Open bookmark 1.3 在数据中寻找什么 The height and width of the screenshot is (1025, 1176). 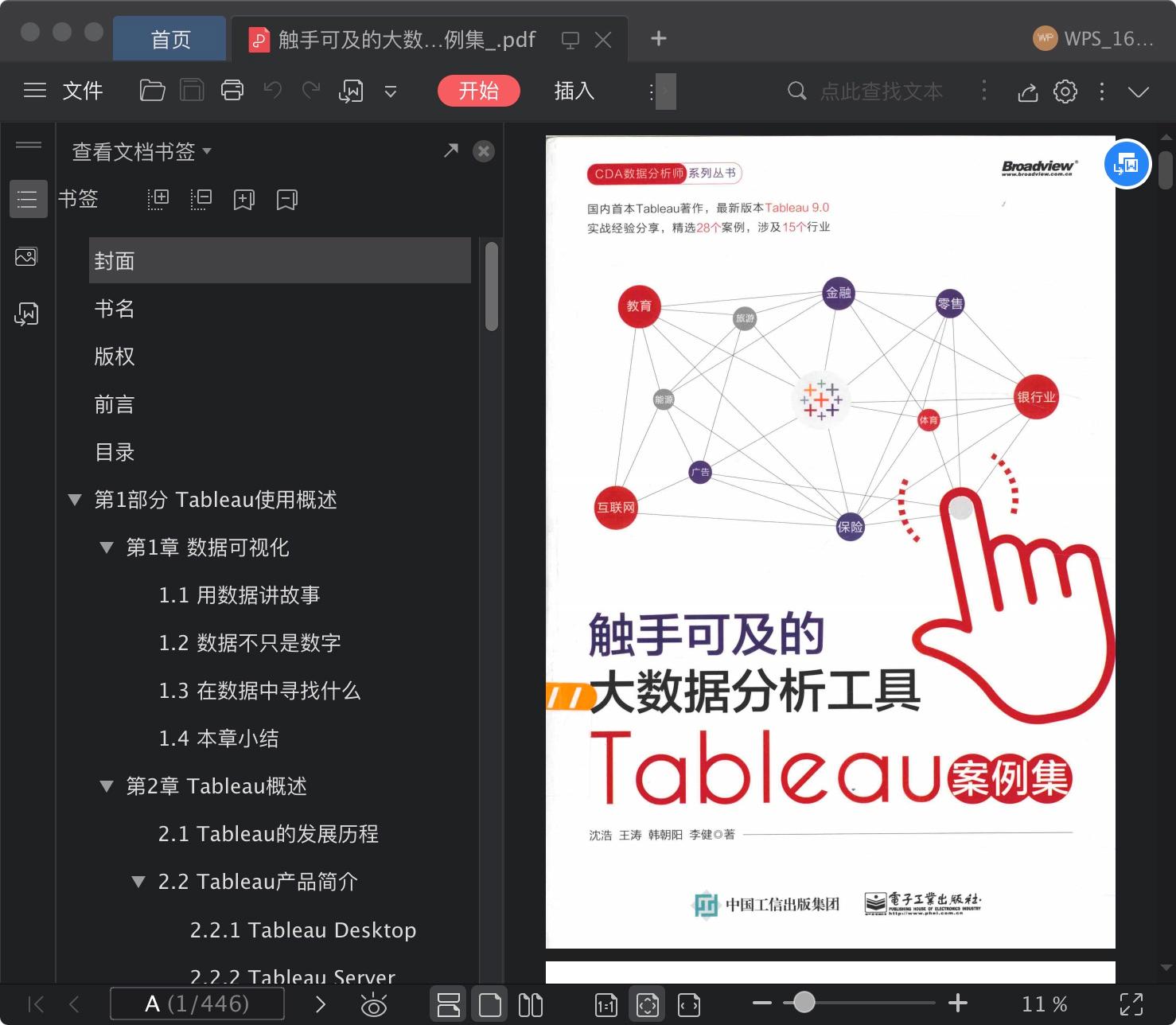[x=259, y=691]
